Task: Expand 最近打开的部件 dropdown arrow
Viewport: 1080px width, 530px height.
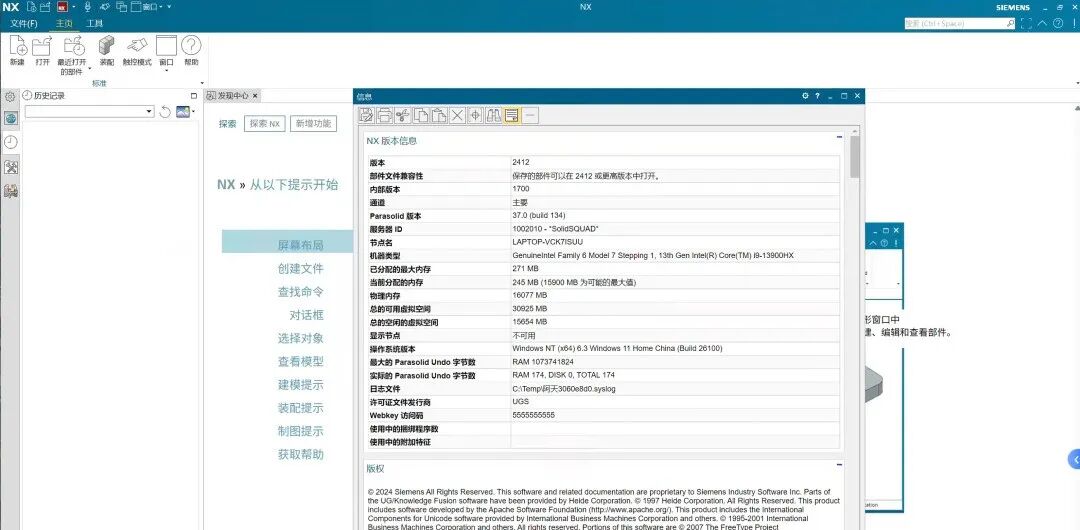Action: click(x=89, y=69)
